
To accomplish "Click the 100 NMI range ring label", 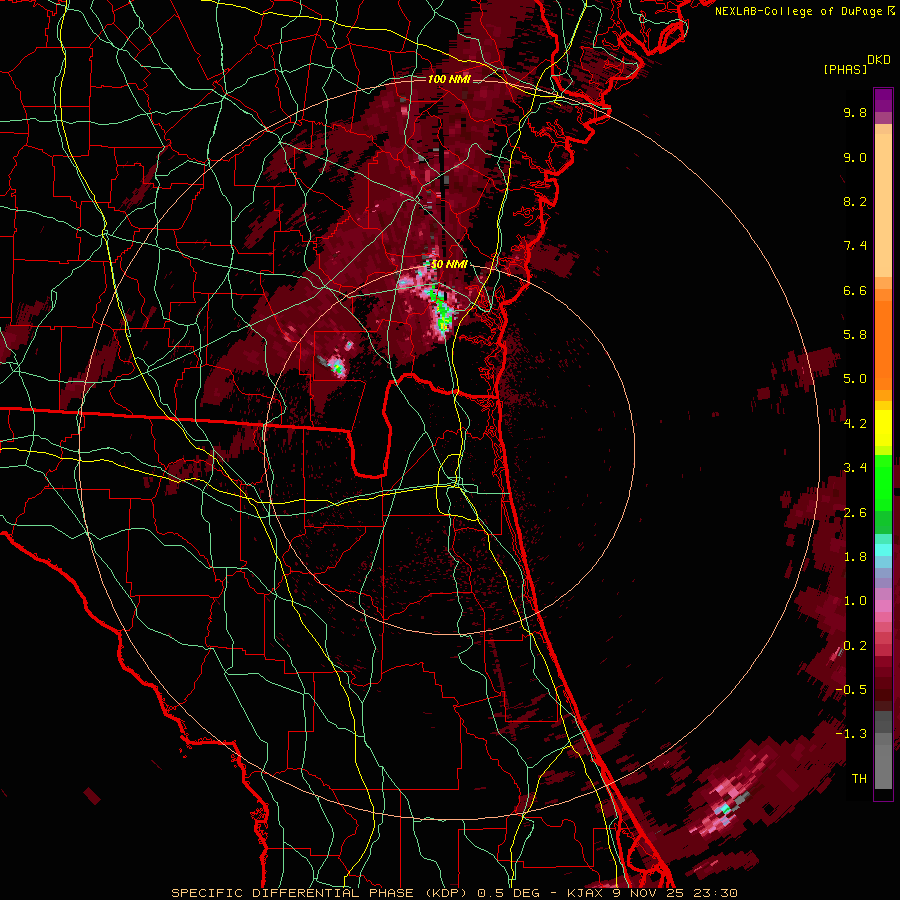I will [x=449, y=79].
